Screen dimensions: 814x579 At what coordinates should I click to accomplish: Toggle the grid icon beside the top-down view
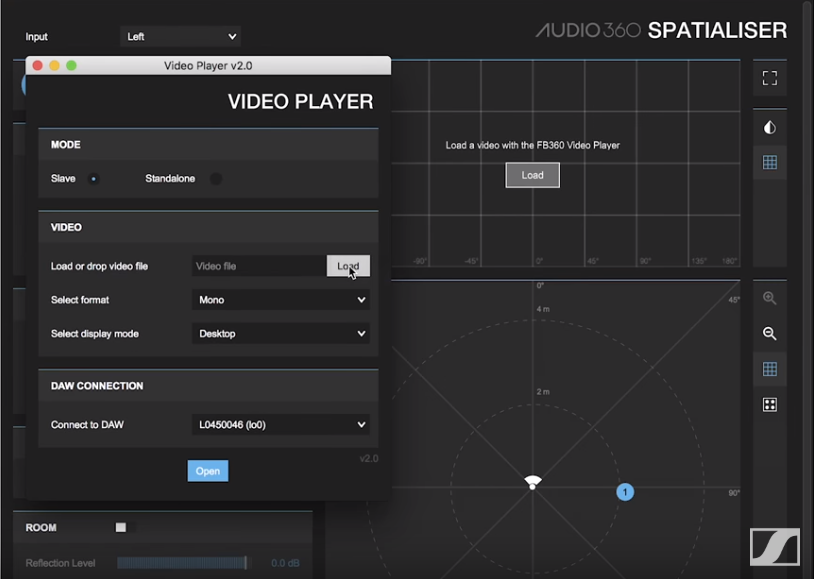tap(770, 369)
